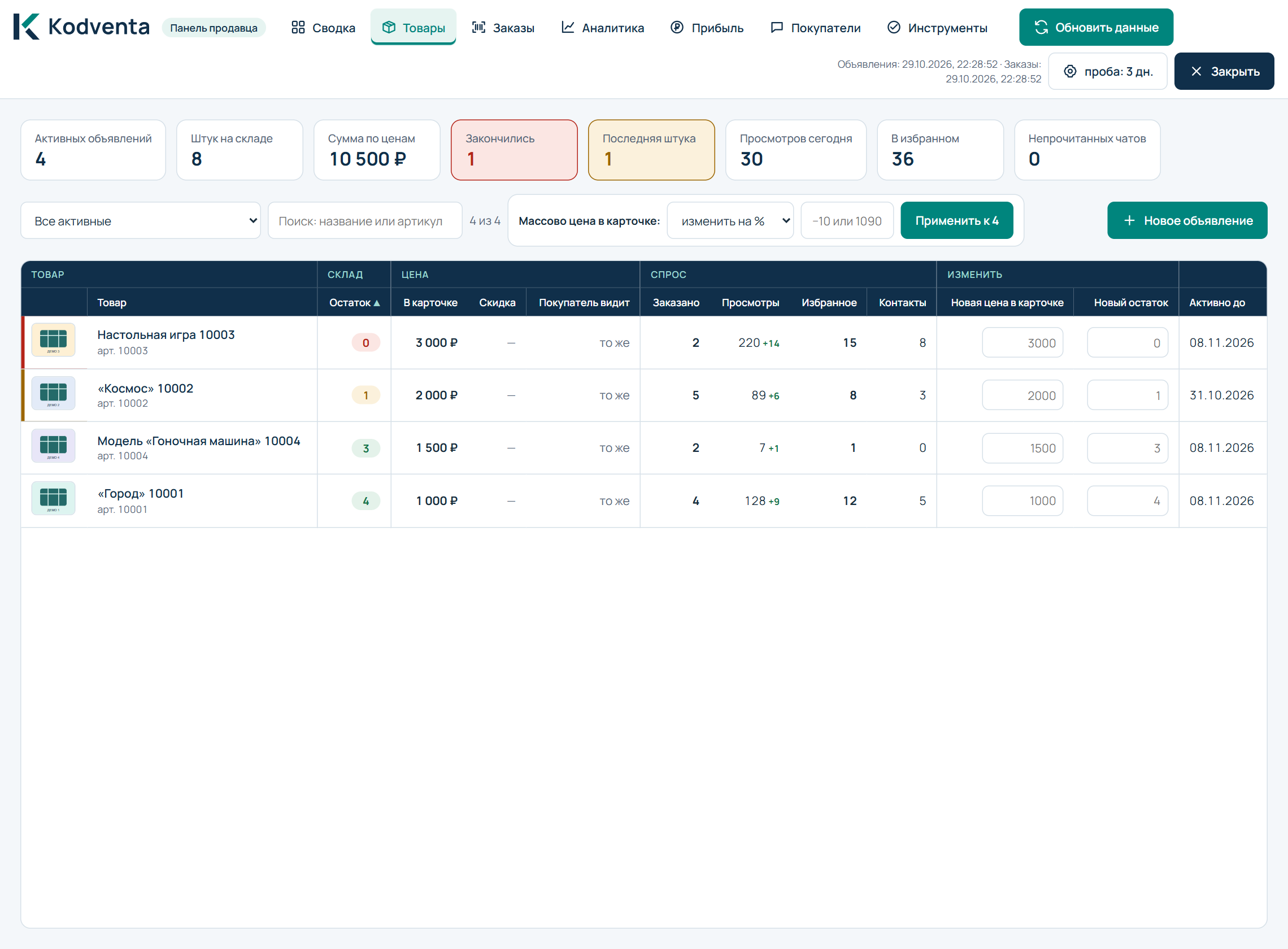Click the Новое объявление button
This screenshot has width=1288, height=949.
[x=1187, y=221]
